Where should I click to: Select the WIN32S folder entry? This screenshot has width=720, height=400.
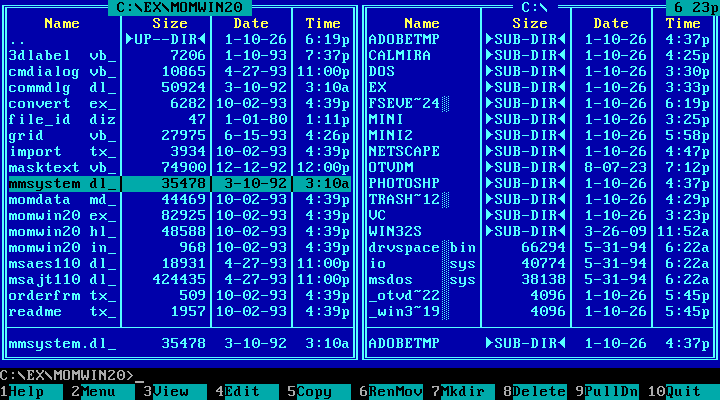tap(396, 231)
